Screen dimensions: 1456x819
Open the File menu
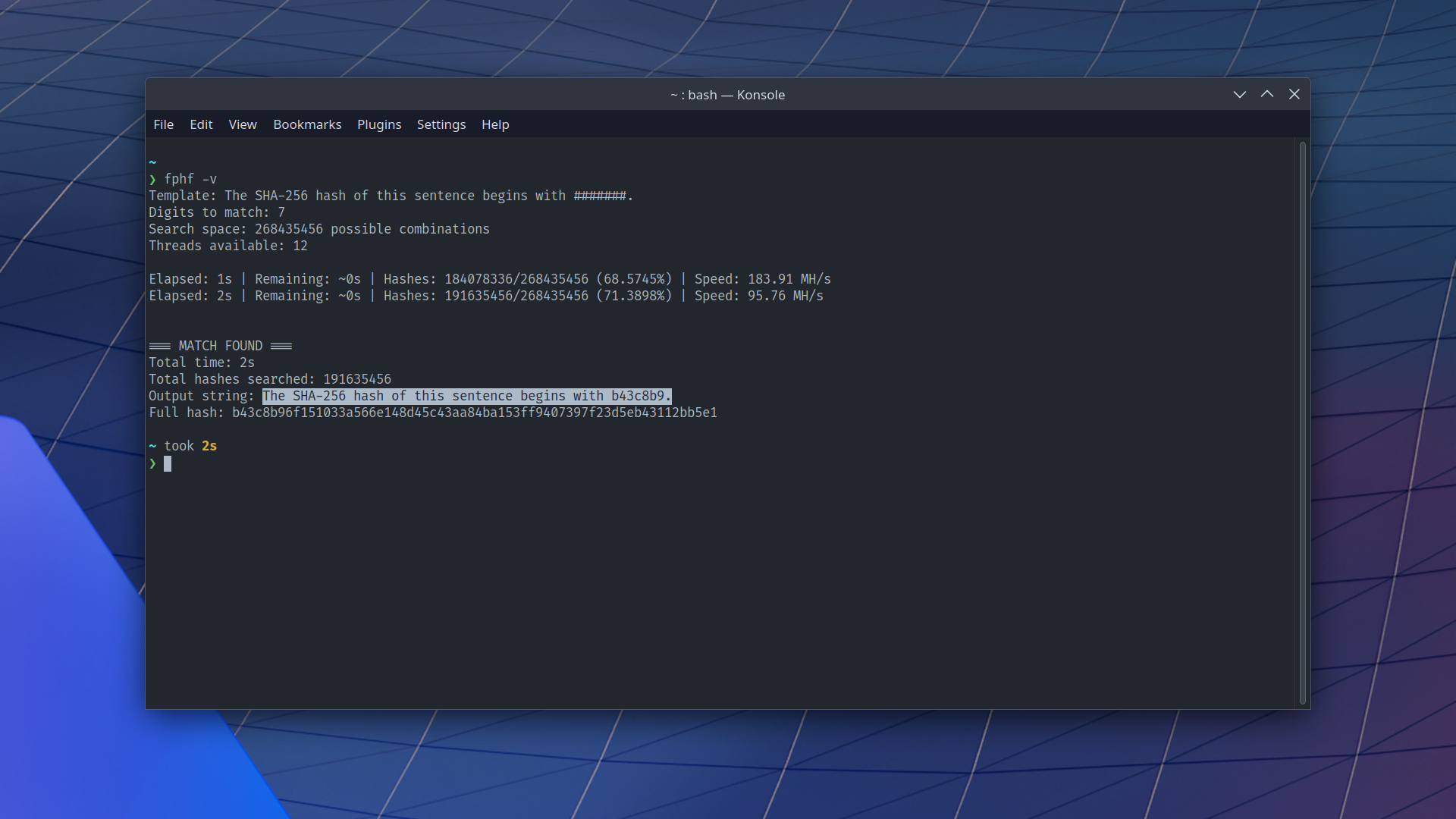[163, 124]
